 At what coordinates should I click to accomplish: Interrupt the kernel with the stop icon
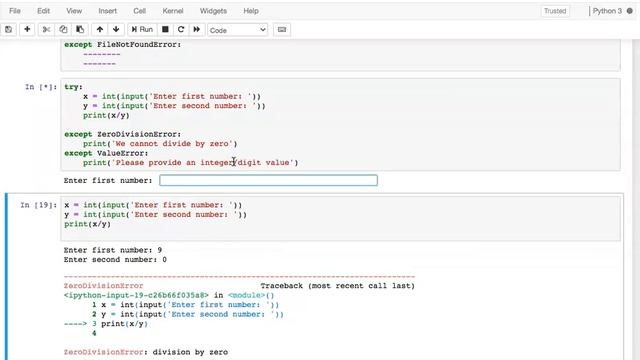click(165, 29)
